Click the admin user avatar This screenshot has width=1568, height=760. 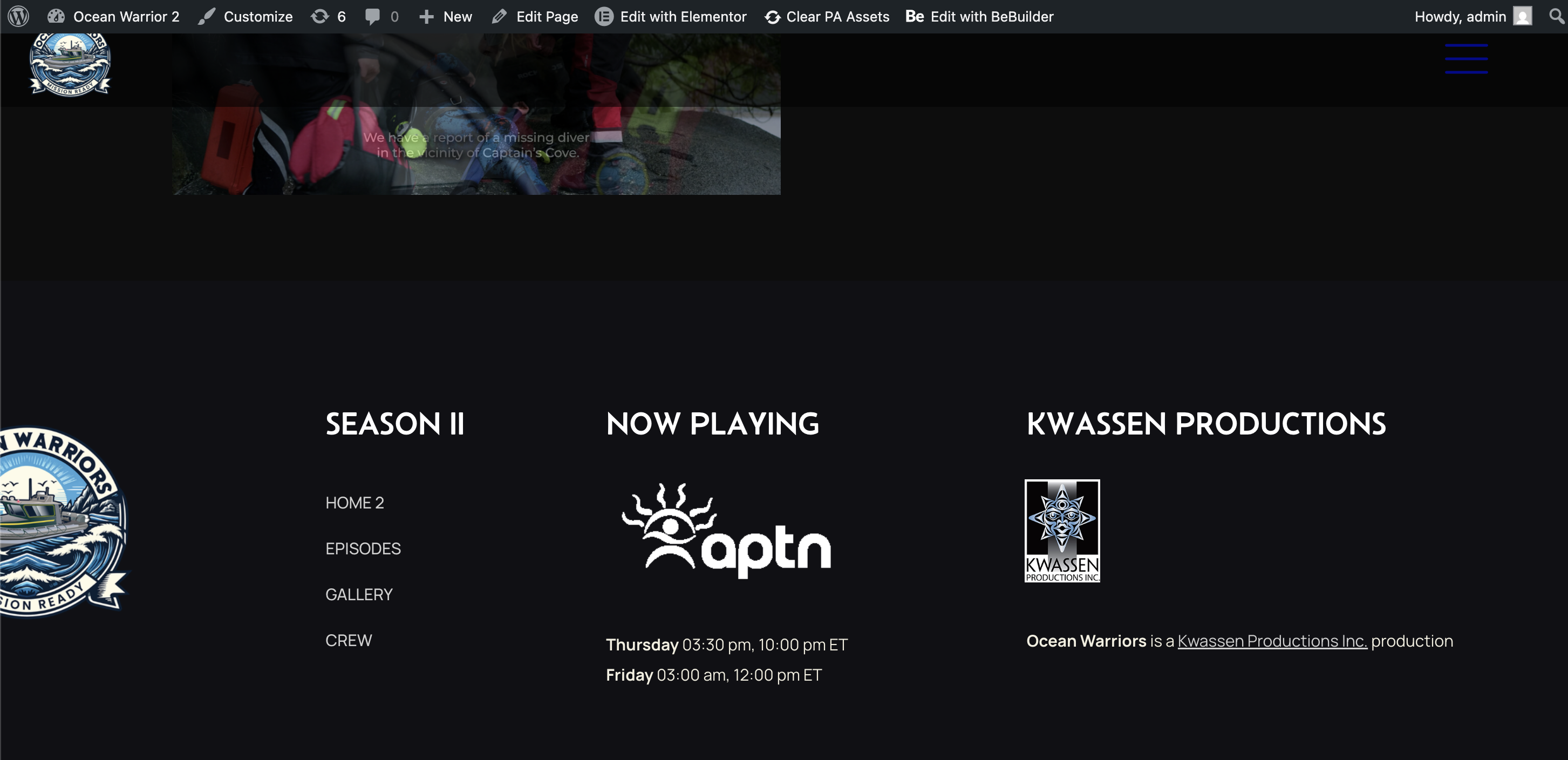[1522, 16]
